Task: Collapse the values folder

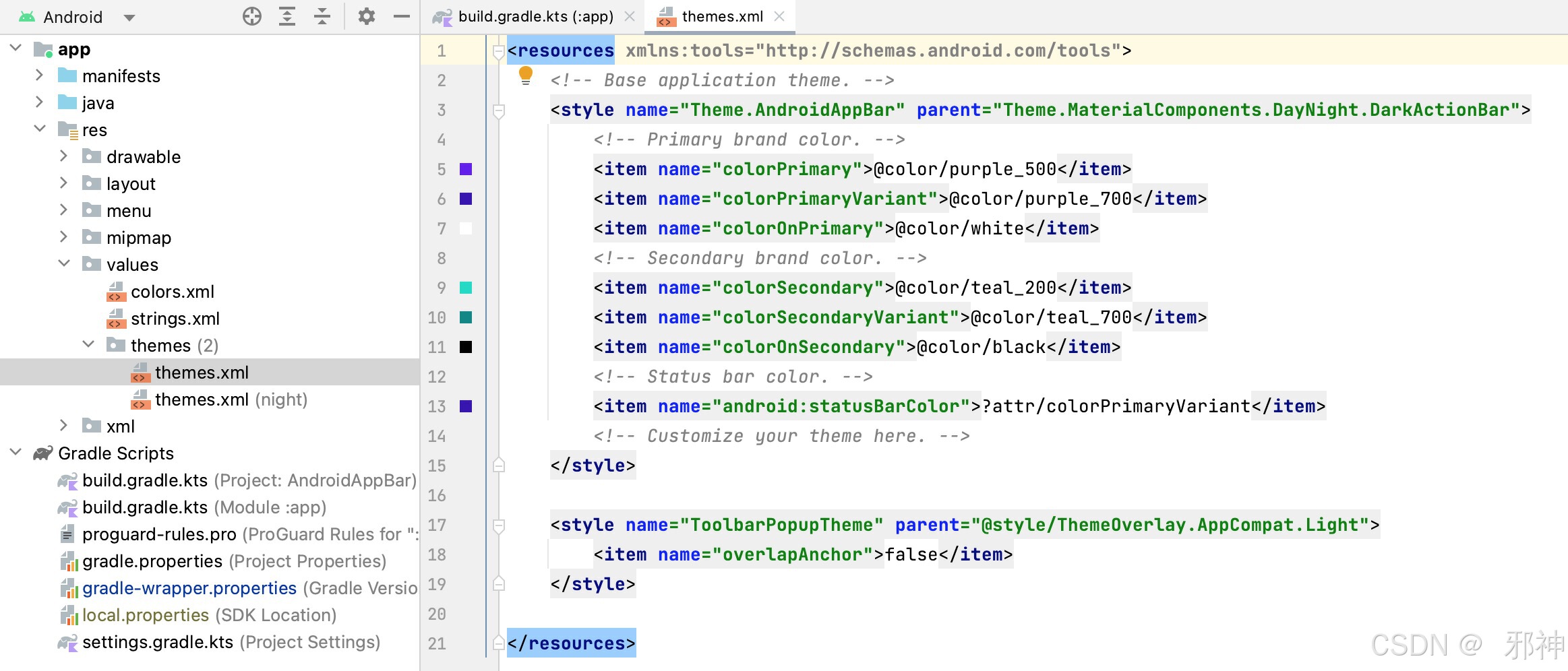Action: 64,263
